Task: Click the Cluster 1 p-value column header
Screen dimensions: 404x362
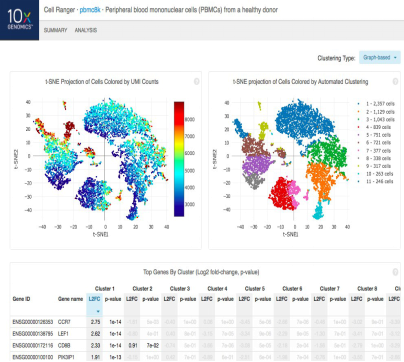Action: (x=113, y=299)
